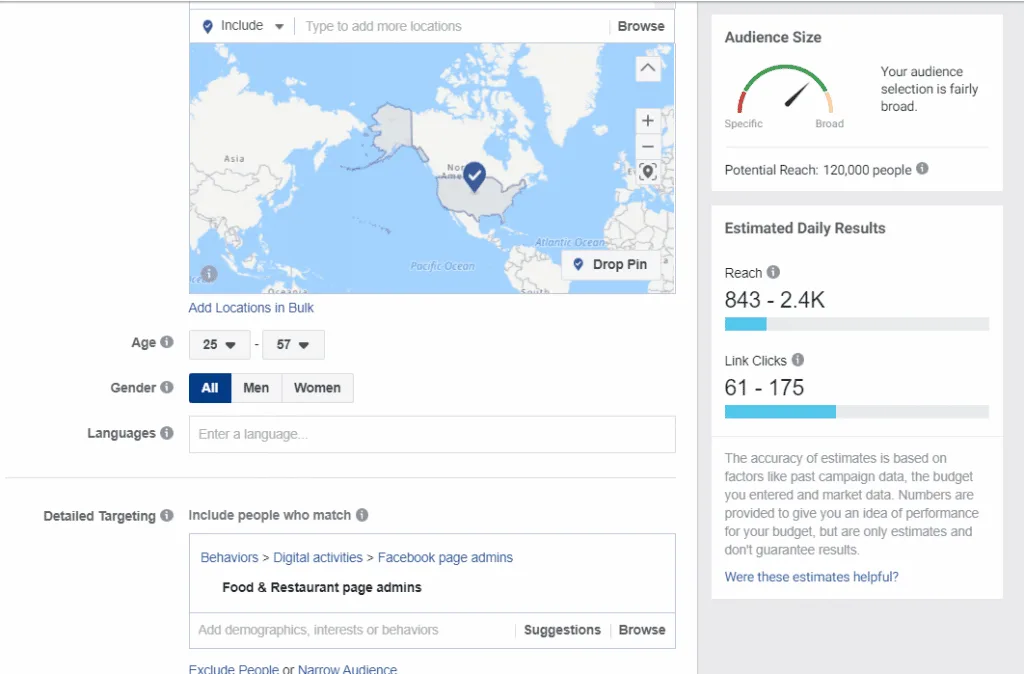The width and height of the screenshot is (1024, 674).
Task: Collapse the map with the chevron-up button
Action: pyautogui.click(x=648, y=68)
